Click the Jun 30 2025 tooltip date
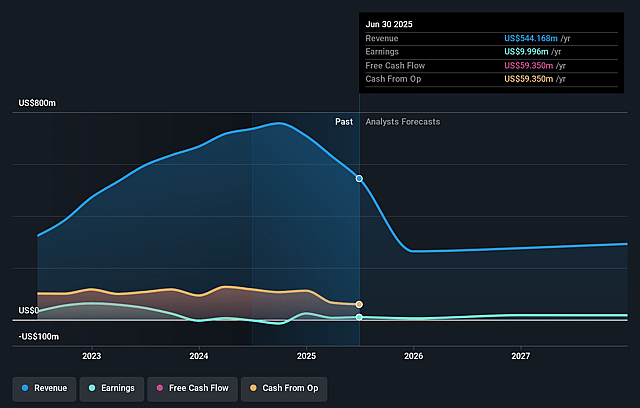Viewport: 640px width, 408px height. pos(389,24)
